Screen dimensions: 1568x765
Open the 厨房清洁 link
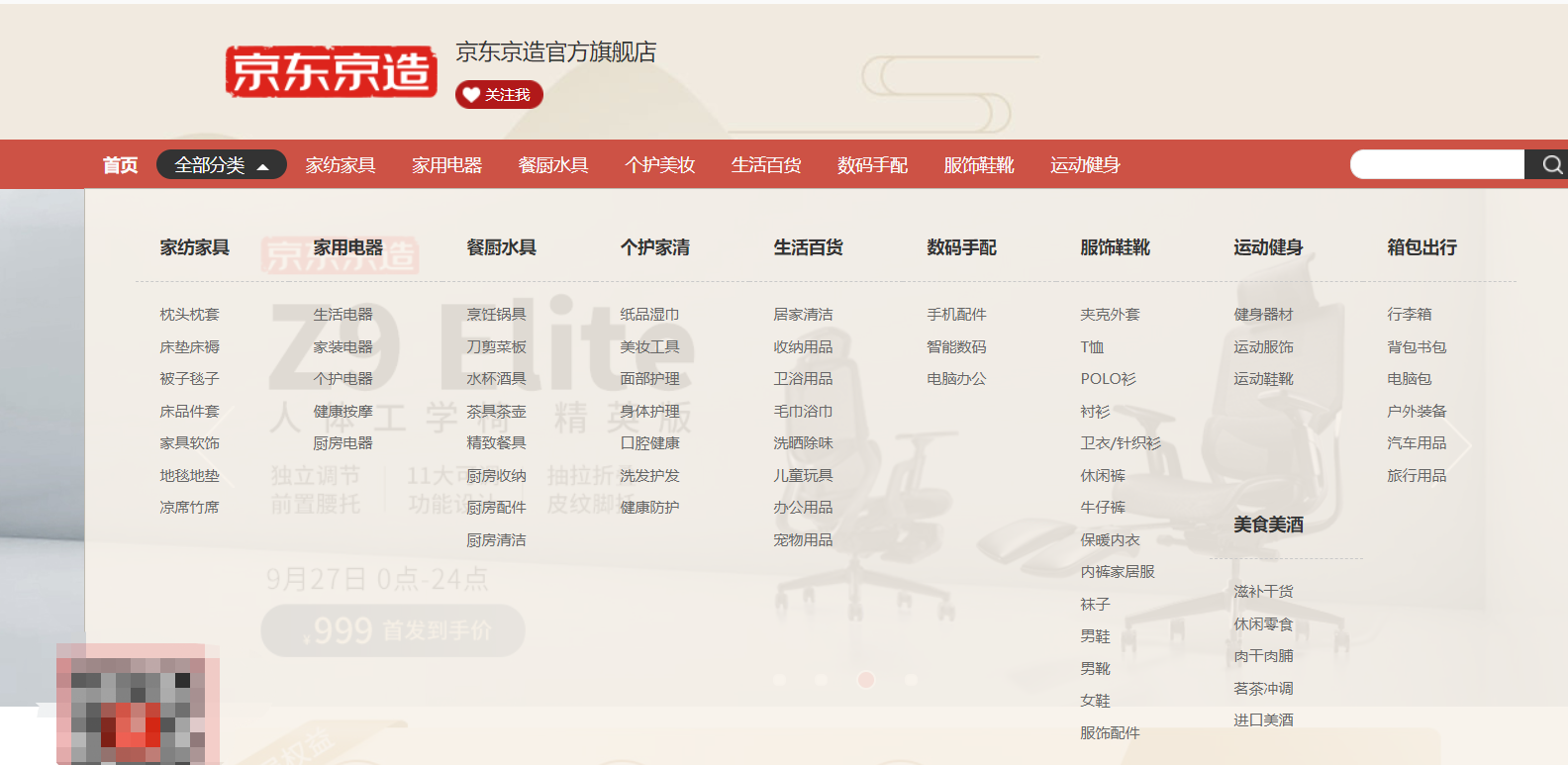497,540
